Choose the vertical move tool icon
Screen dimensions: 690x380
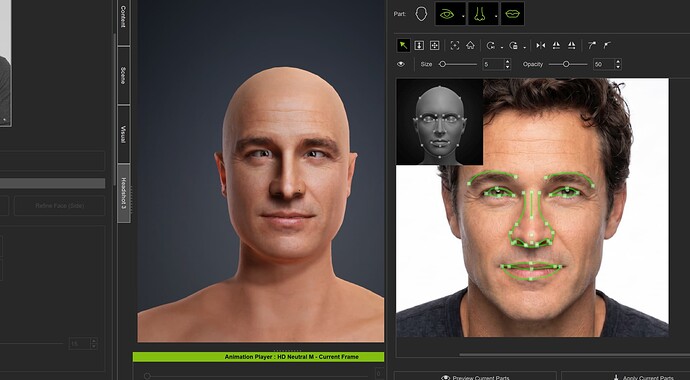coord(419,45)
